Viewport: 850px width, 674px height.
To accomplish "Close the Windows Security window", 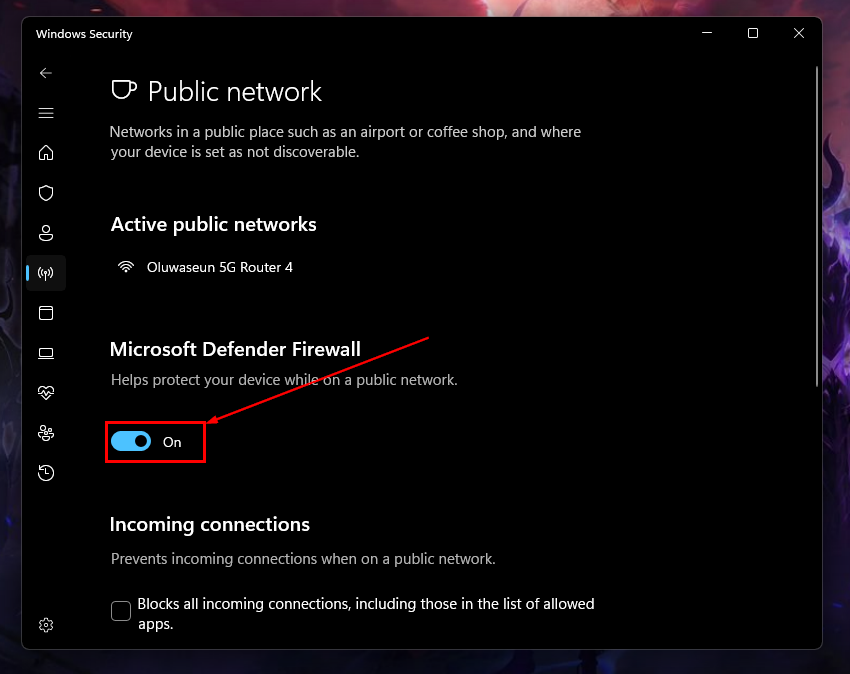I will point(799,33).
